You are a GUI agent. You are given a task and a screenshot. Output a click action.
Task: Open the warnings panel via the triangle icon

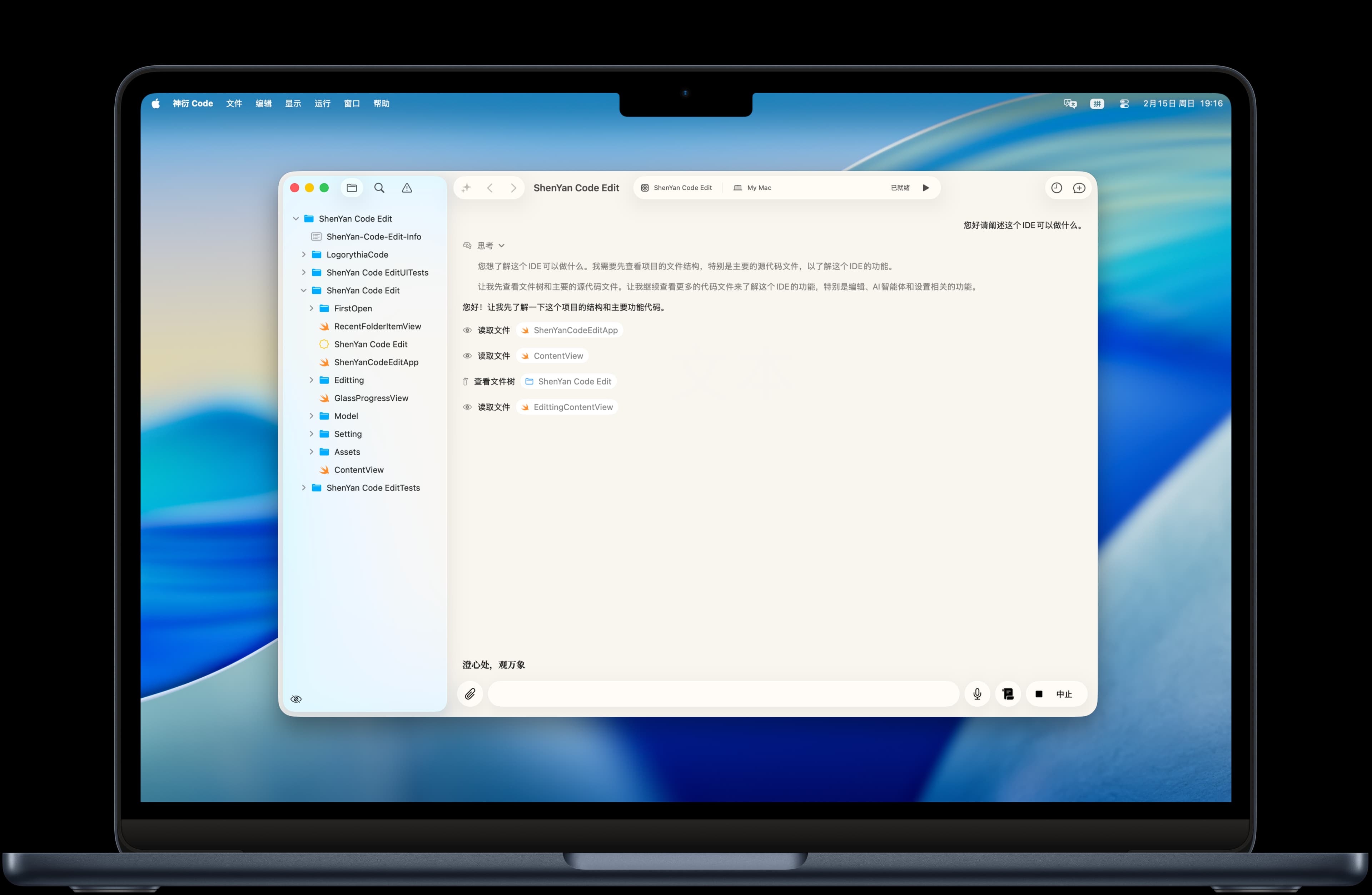[407, 188]
